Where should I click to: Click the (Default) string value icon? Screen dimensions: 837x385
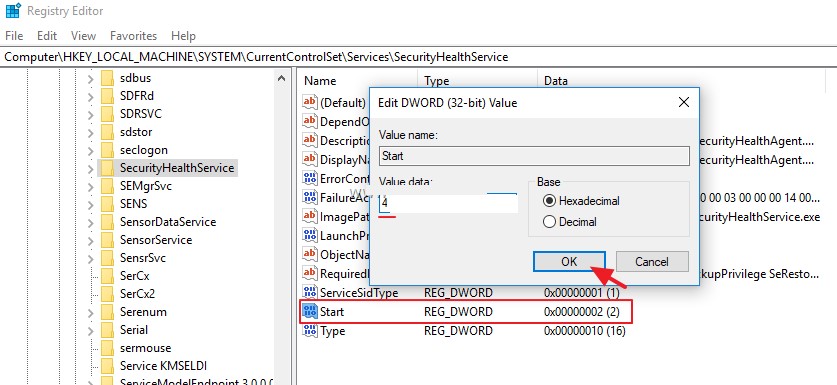click(x=310, y=102)
